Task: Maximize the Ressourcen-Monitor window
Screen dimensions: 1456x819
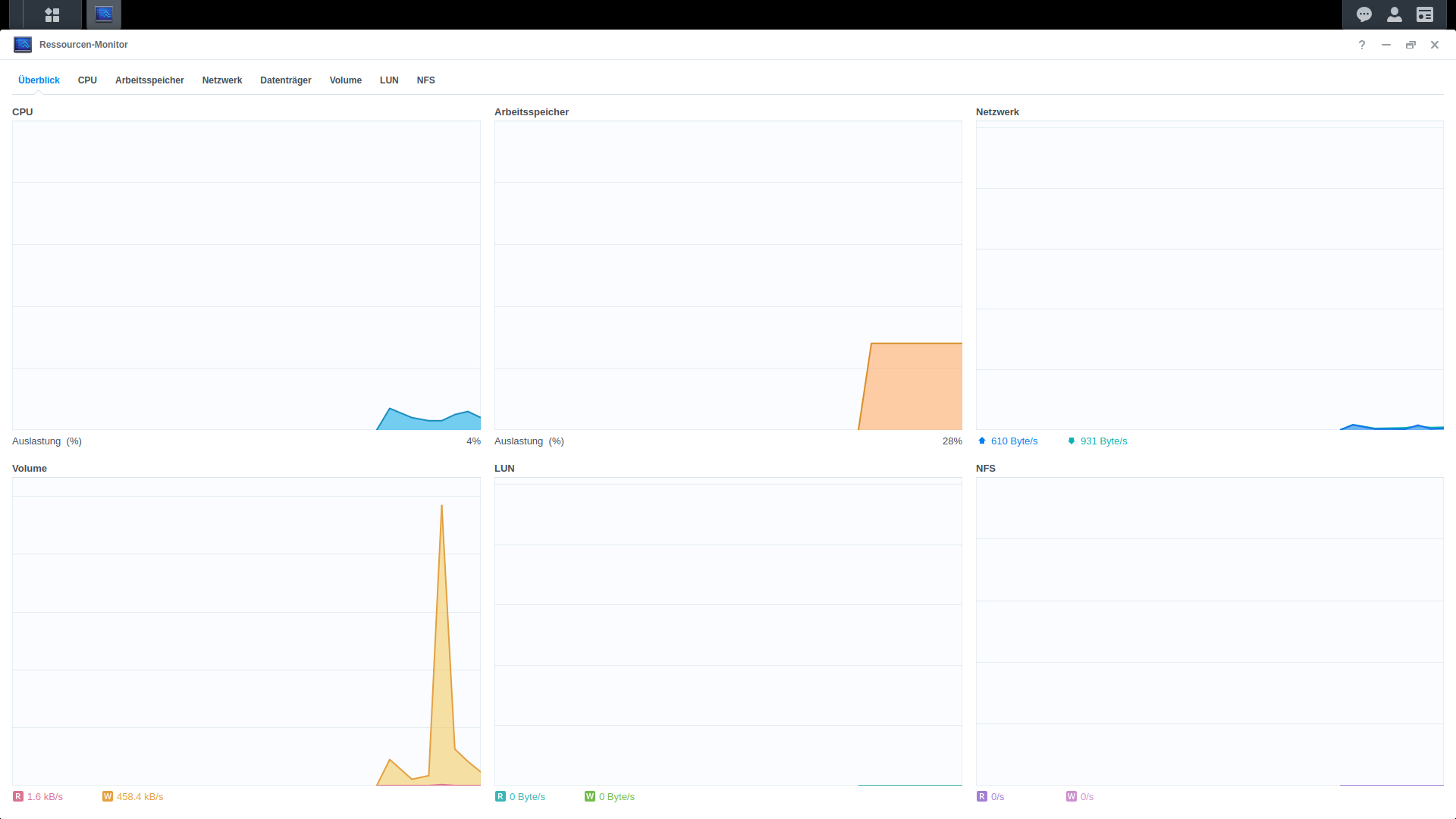Action: click(x=1410, y=45)
